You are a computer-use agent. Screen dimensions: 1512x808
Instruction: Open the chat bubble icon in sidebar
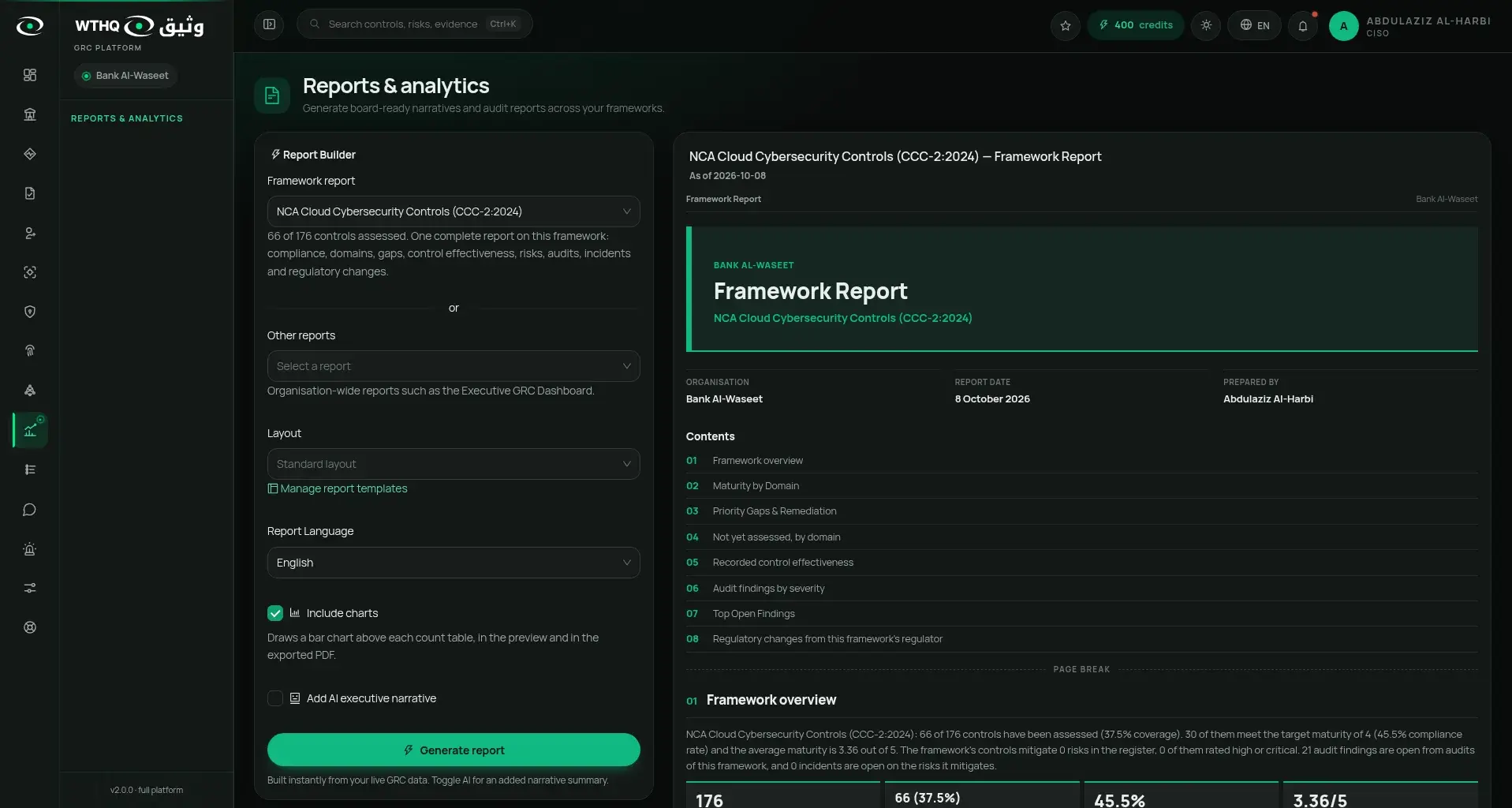coord(30,510)
